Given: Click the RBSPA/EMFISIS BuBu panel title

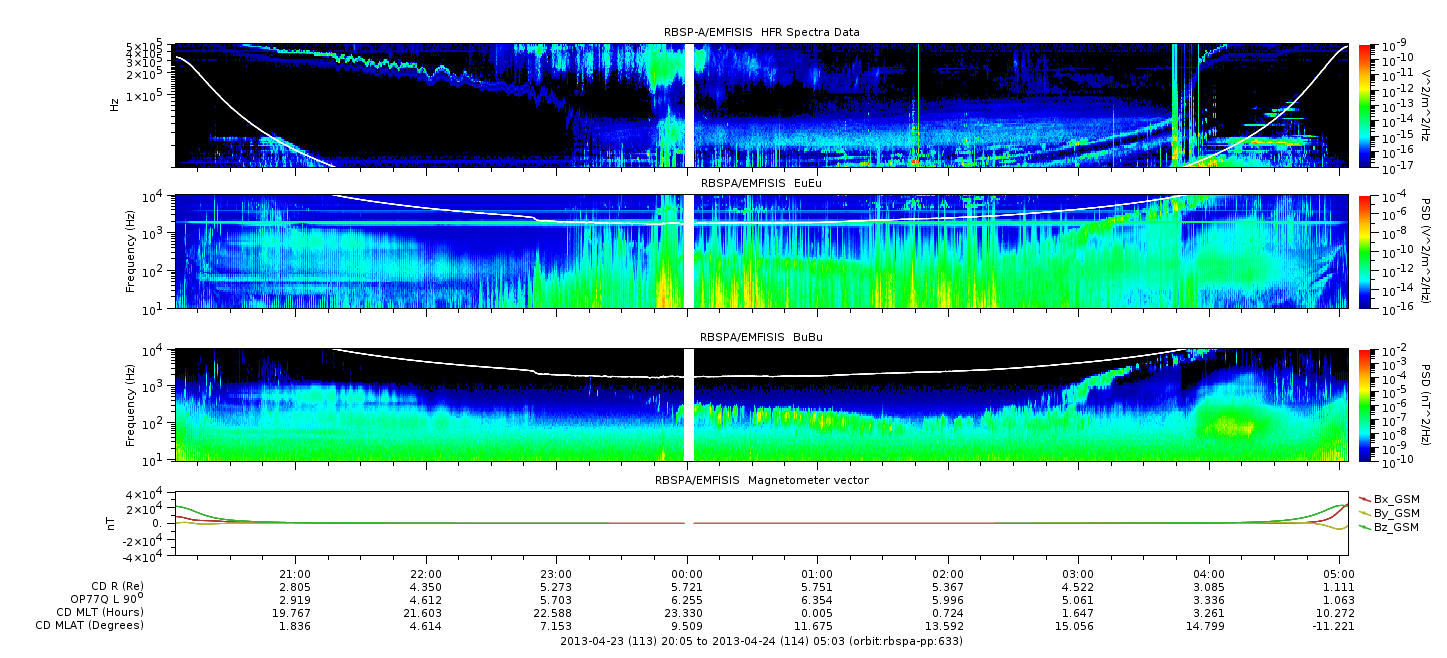Looking at the screenshot, I should pyautogui.click(x=761, y=338).
